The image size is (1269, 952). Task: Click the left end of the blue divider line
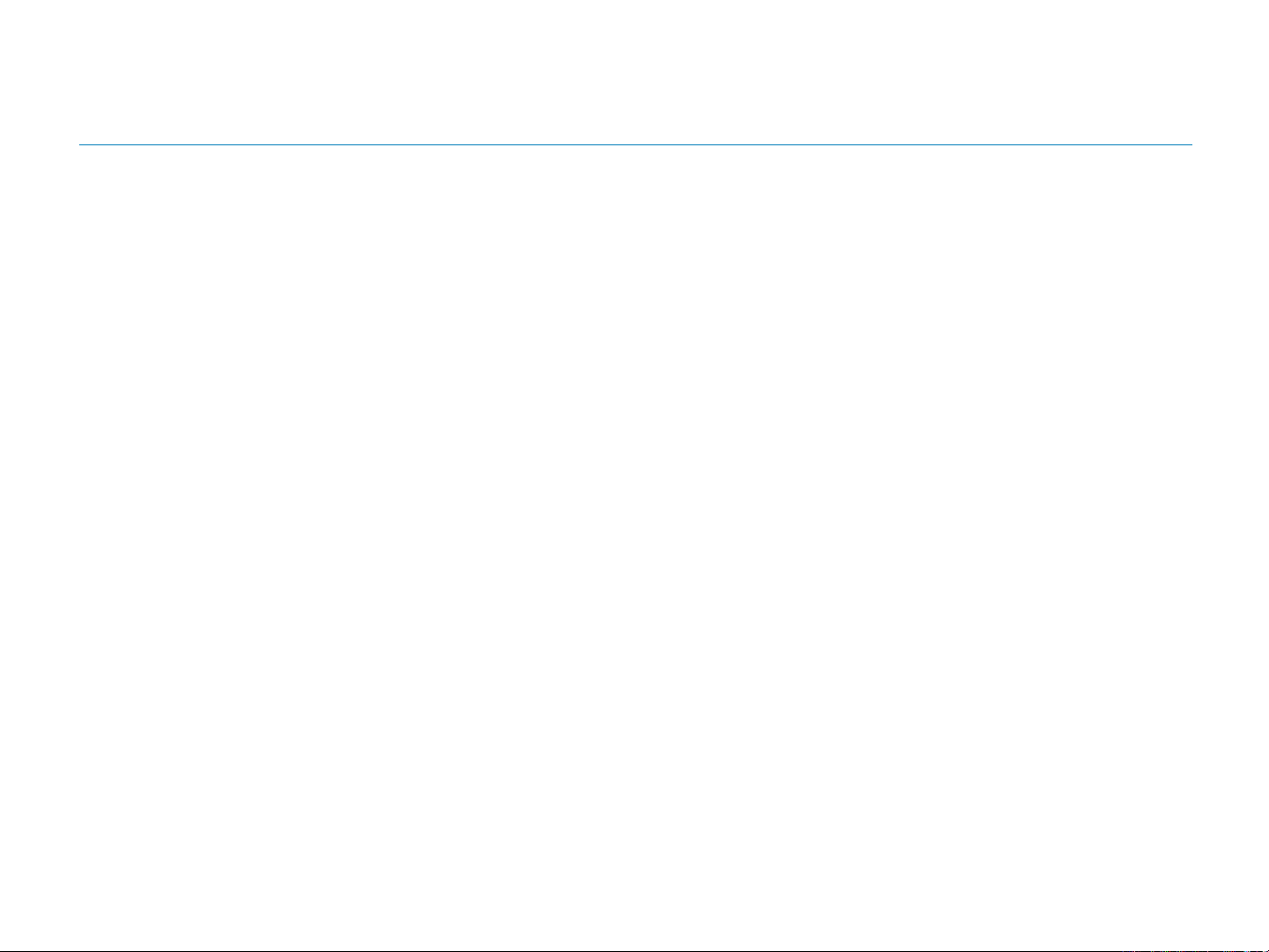(x=82, y=144)
